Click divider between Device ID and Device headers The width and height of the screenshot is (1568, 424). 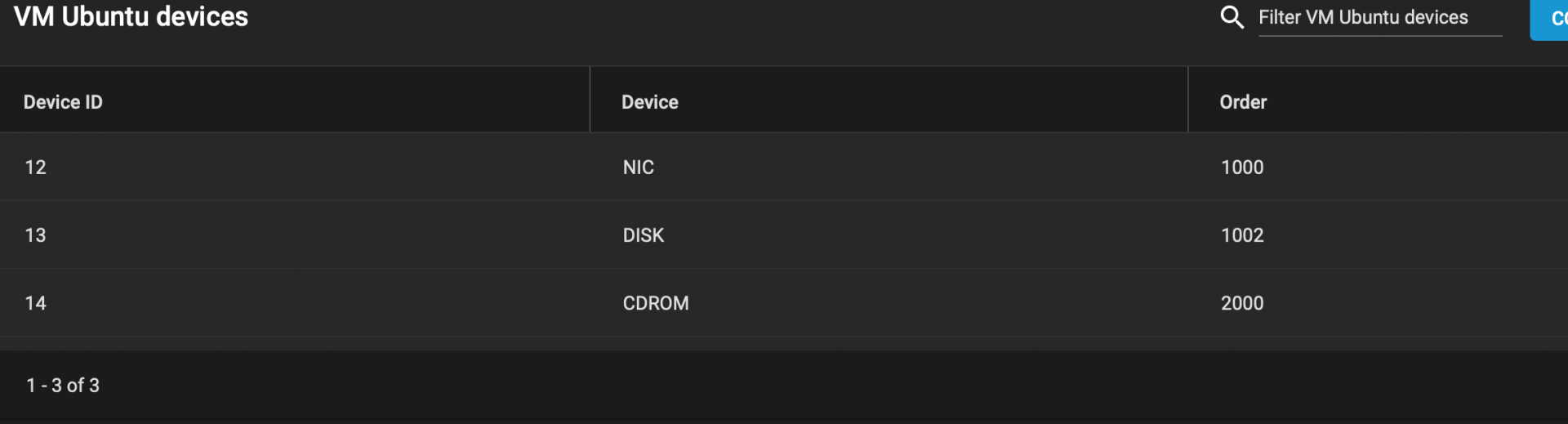(590, 100)
